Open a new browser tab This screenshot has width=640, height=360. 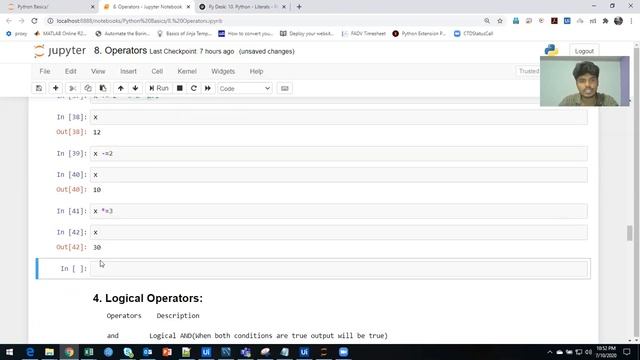[x=299, y=7]
